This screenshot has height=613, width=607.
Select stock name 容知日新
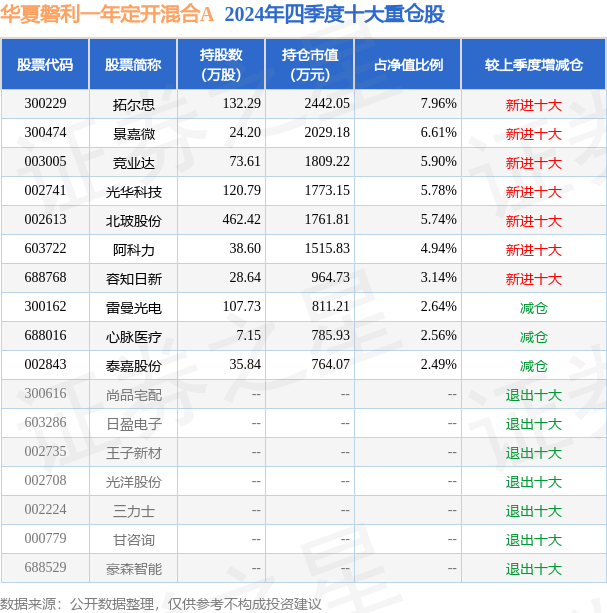pos(134,278)
